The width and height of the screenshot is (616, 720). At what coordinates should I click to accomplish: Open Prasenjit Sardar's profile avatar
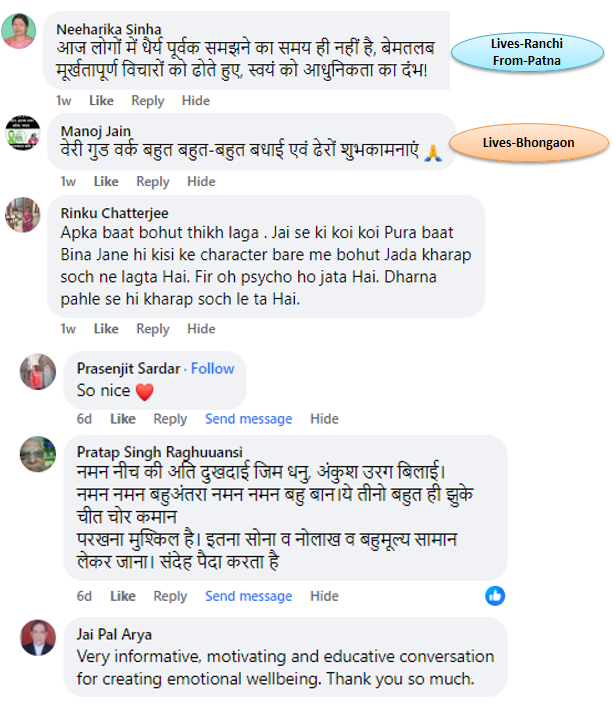tap(38, 371)
